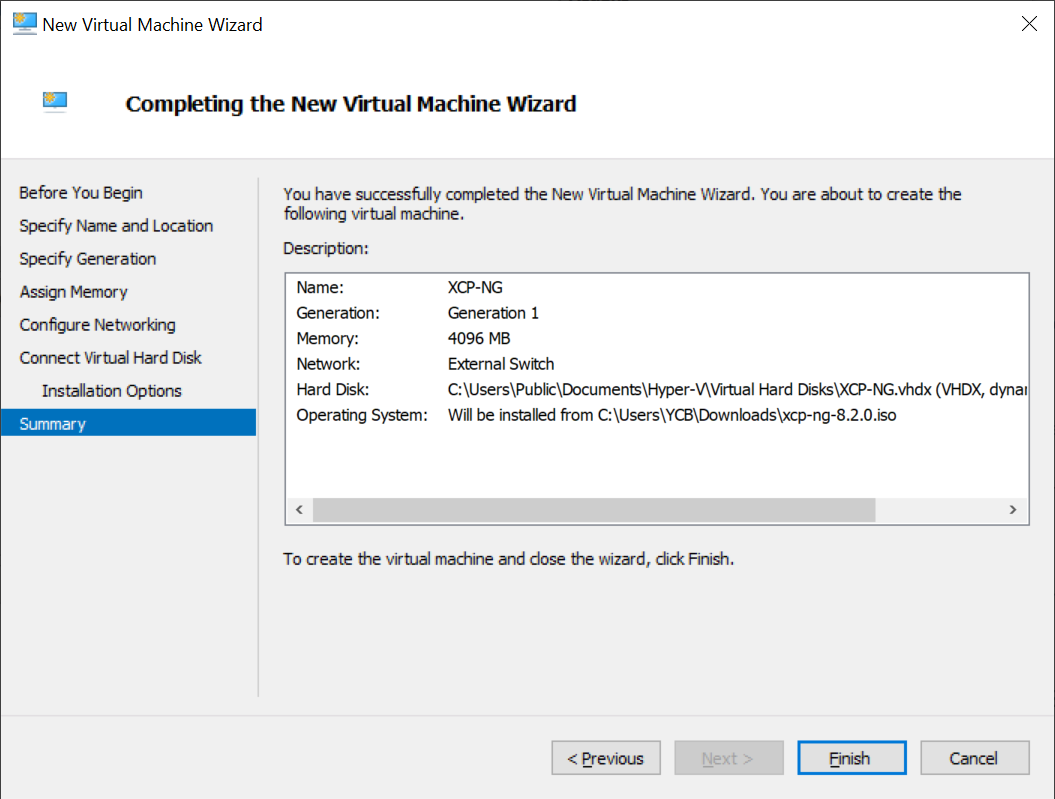Screen dimensions: 1055x799
Task: Click the wizard icon beside the heading
Action: (55, 101)
